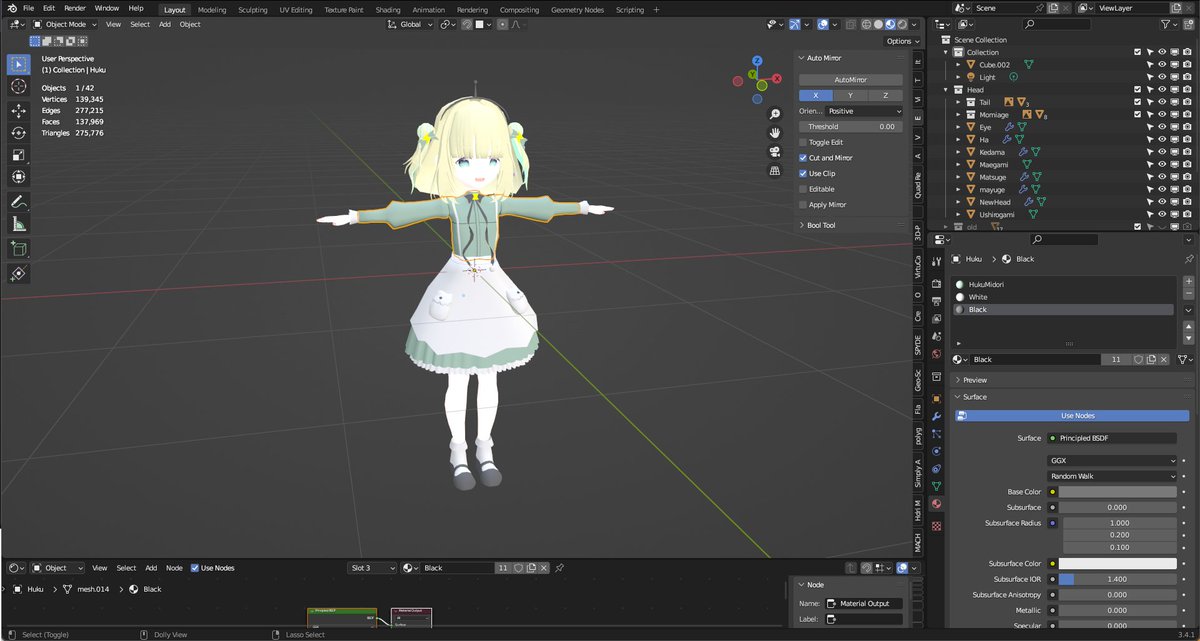Switch orthographic/perspective grid icon
The width and height of the screenshot is (1200, 641).
[774, 171]
